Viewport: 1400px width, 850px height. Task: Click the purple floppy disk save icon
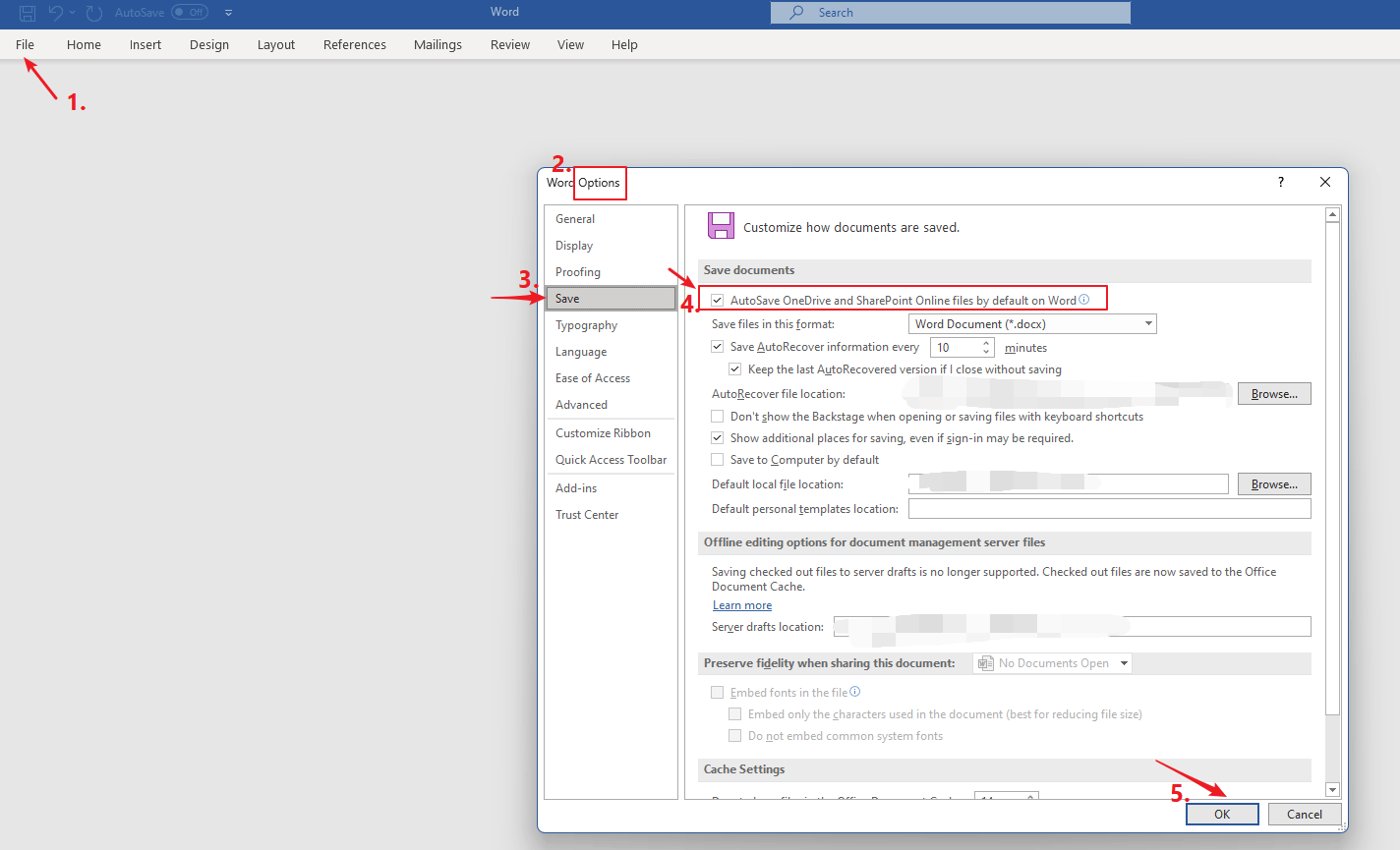coord(721,226)
